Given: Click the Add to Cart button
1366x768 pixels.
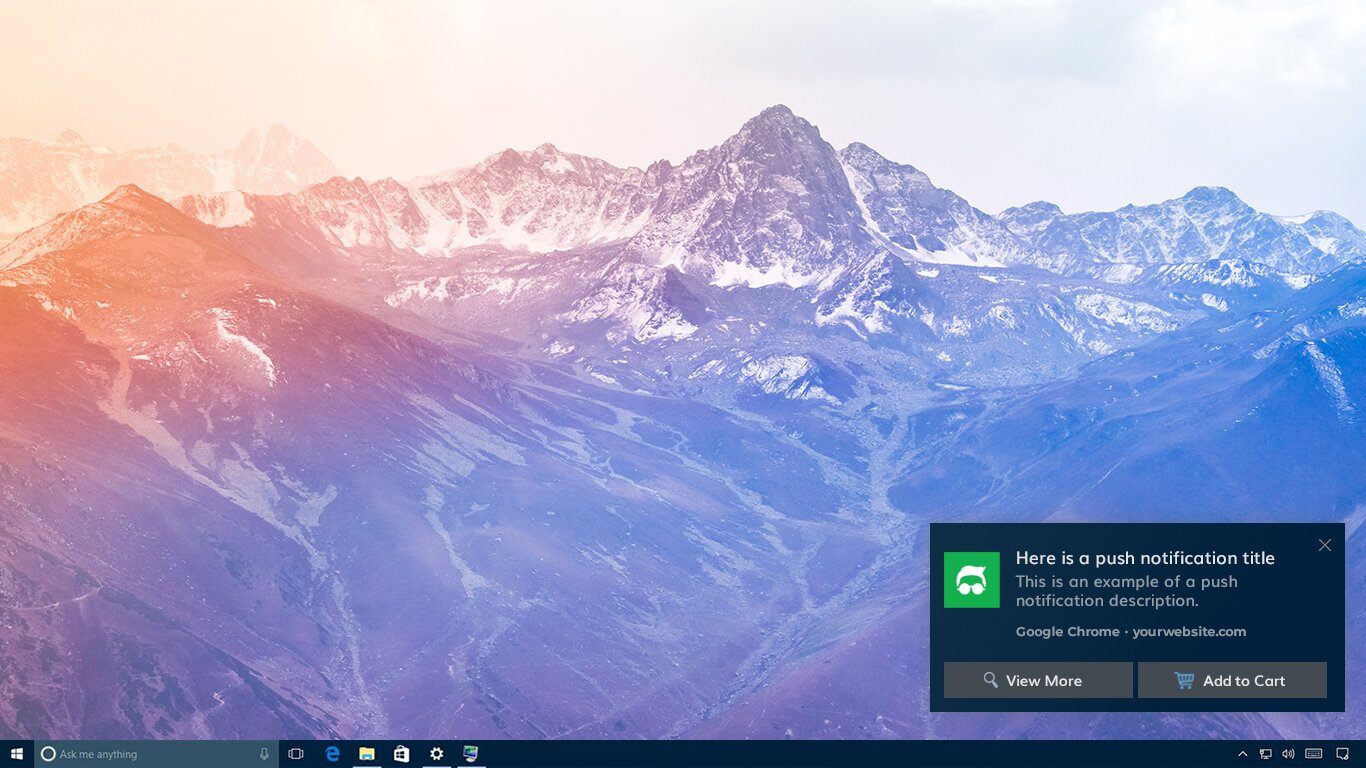Looking at the screenshot, I should pos(1232,680).
